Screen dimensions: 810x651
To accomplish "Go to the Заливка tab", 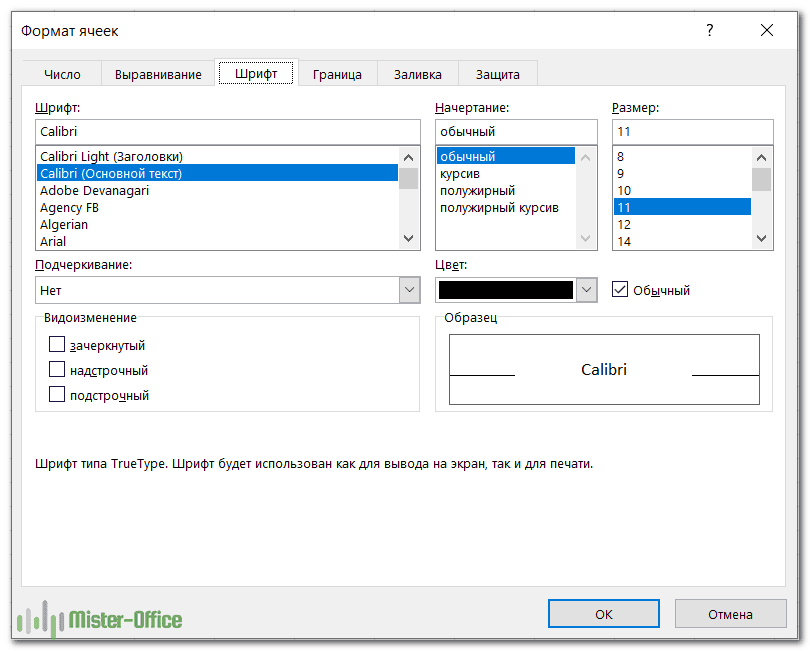I will tap(417, 75).
